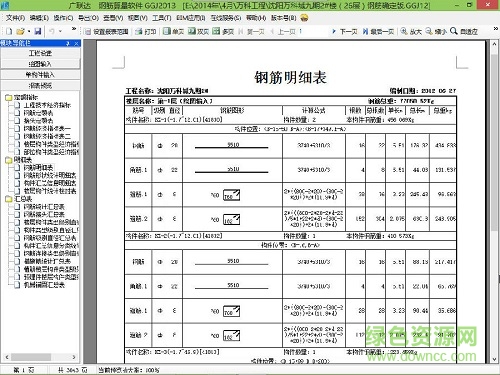Expand the right toolbar overflow chevron
Image resolution: width=500 pixels, height=375 pixels.
(496, 29)
